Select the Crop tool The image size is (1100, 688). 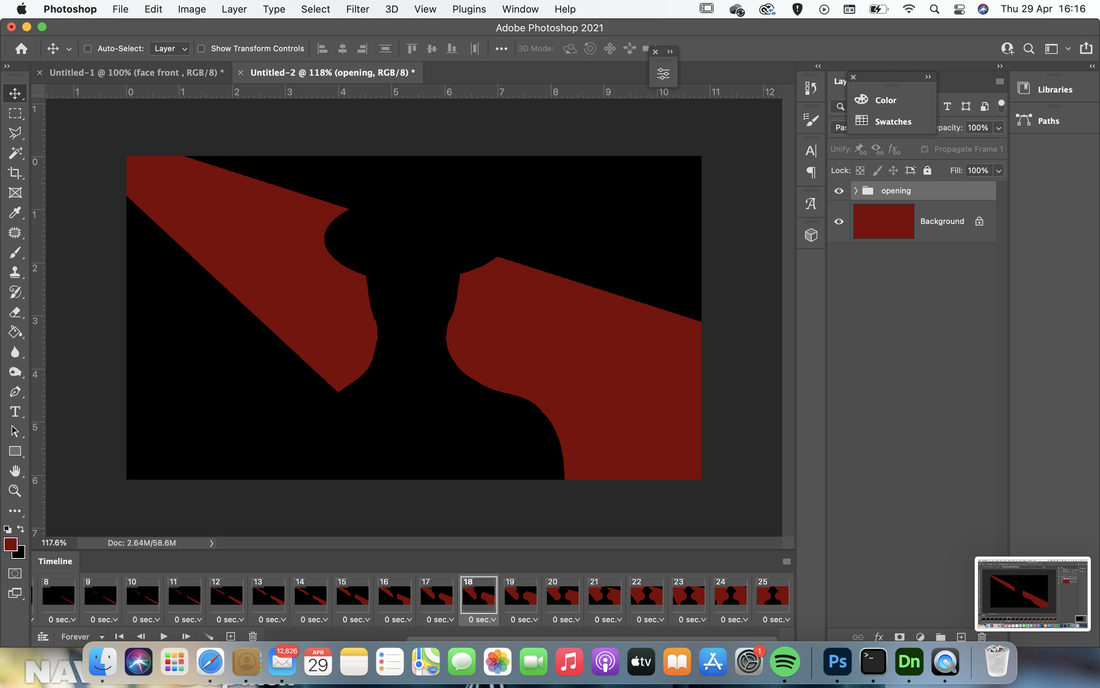tap(15, 173)
